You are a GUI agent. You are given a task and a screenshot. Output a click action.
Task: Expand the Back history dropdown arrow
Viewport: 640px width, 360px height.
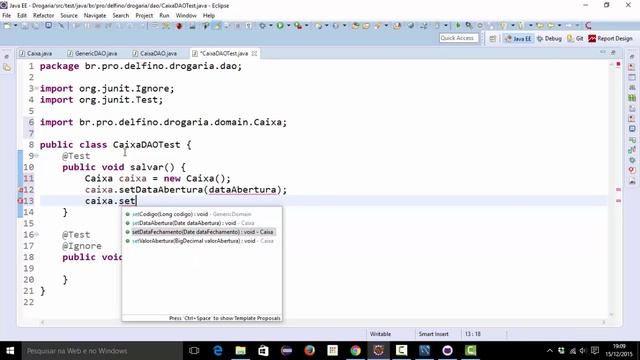click(560, 26)
